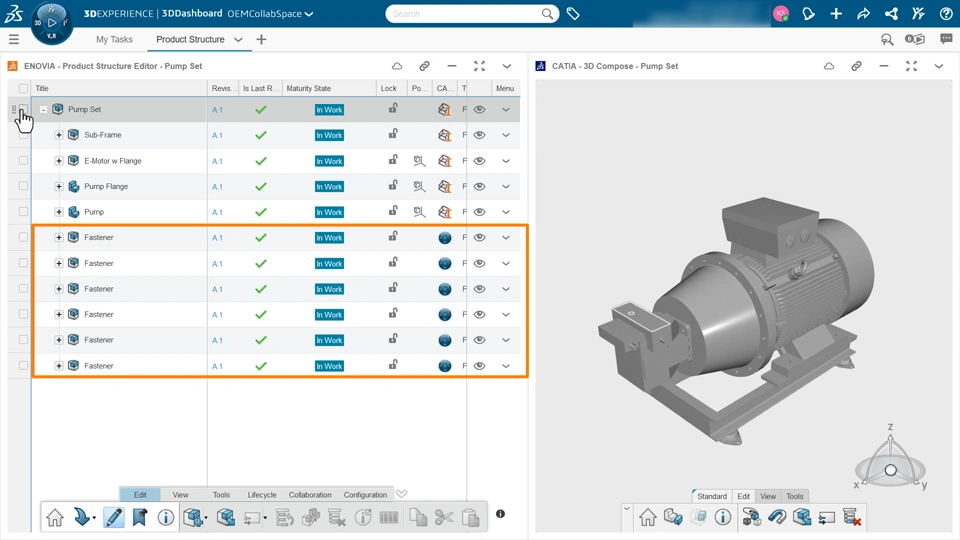The image size is (960, 540).
Task: Sort by Maturity State column header
Action: pos(309,88)
